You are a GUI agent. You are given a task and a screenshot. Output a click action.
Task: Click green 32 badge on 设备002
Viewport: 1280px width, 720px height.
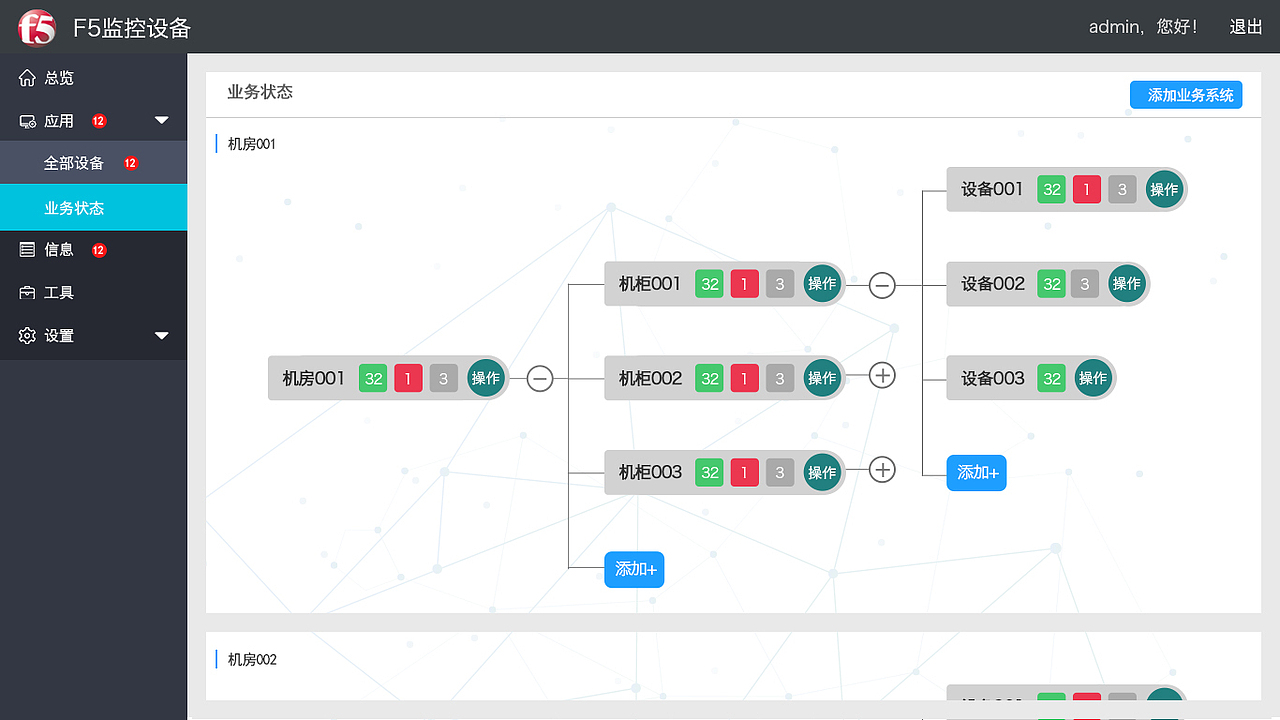pyautogui.click(x=1052, y=284)
